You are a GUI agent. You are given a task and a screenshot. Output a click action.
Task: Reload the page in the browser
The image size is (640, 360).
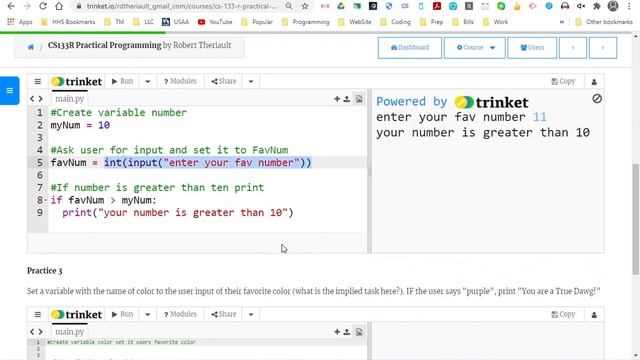pos(43,6)
